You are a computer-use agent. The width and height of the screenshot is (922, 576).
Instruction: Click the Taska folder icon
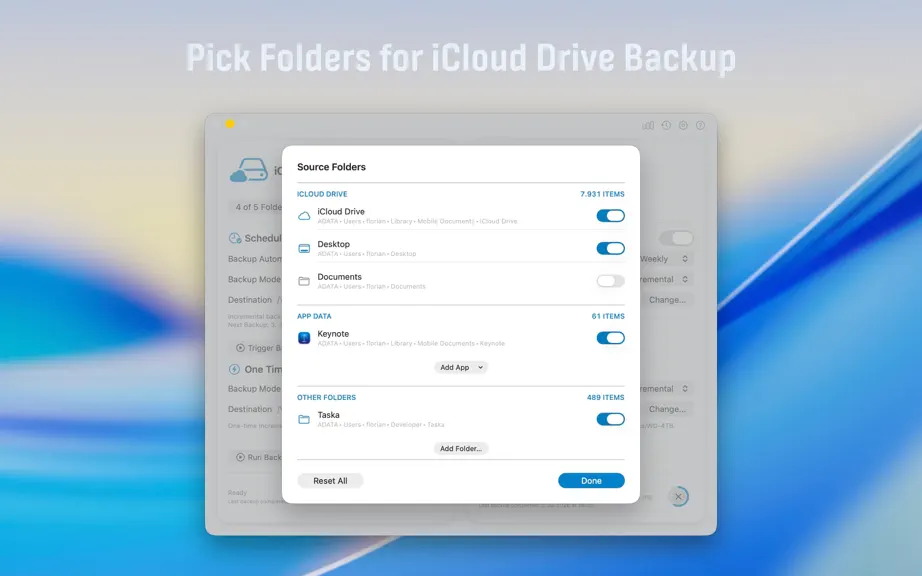[304, 419]
